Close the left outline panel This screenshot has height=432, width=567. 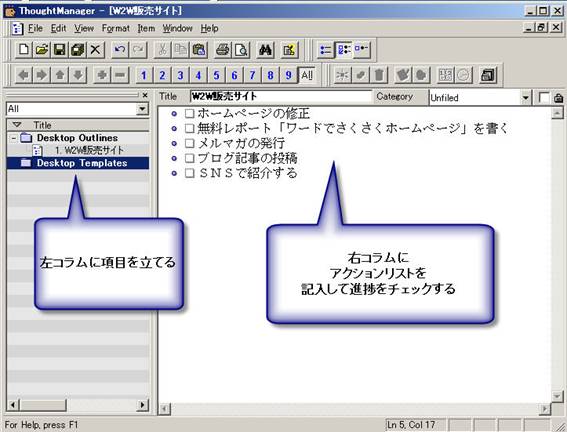(x=145, y=95)
